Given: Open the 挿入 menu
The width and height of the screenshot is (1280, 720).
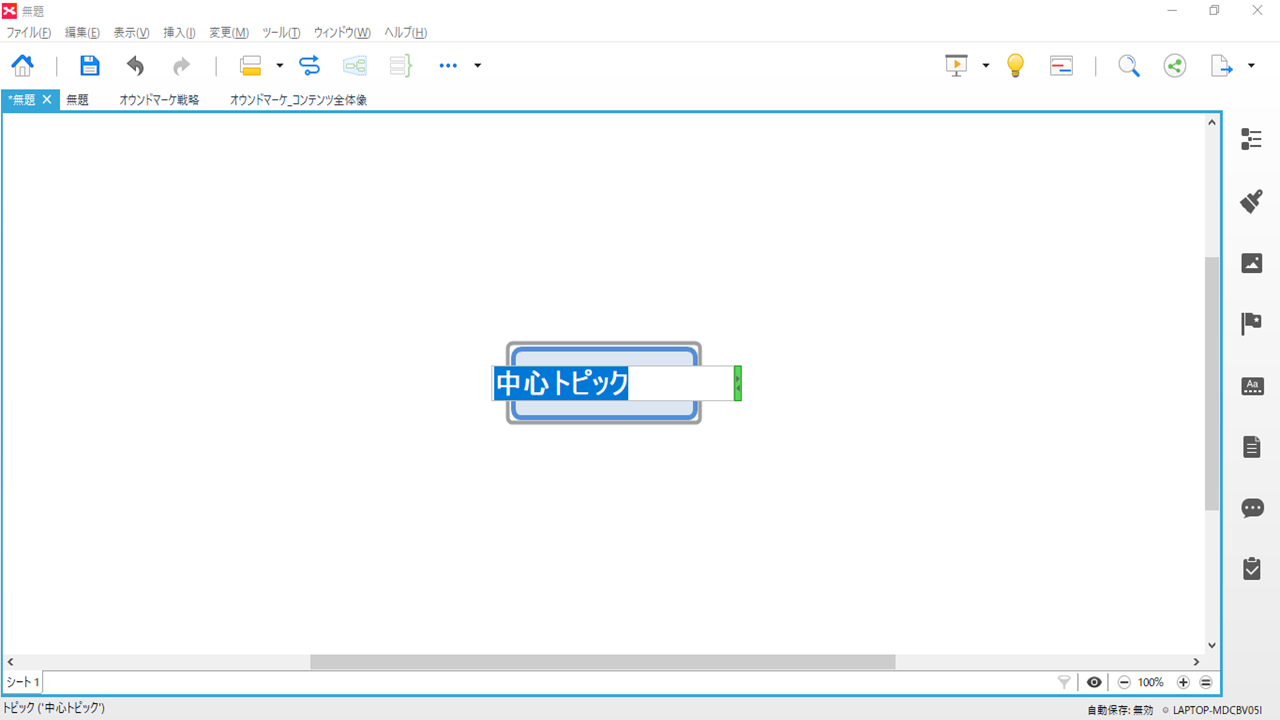Looking at the screenshot, I should click(x=179, y=33).
